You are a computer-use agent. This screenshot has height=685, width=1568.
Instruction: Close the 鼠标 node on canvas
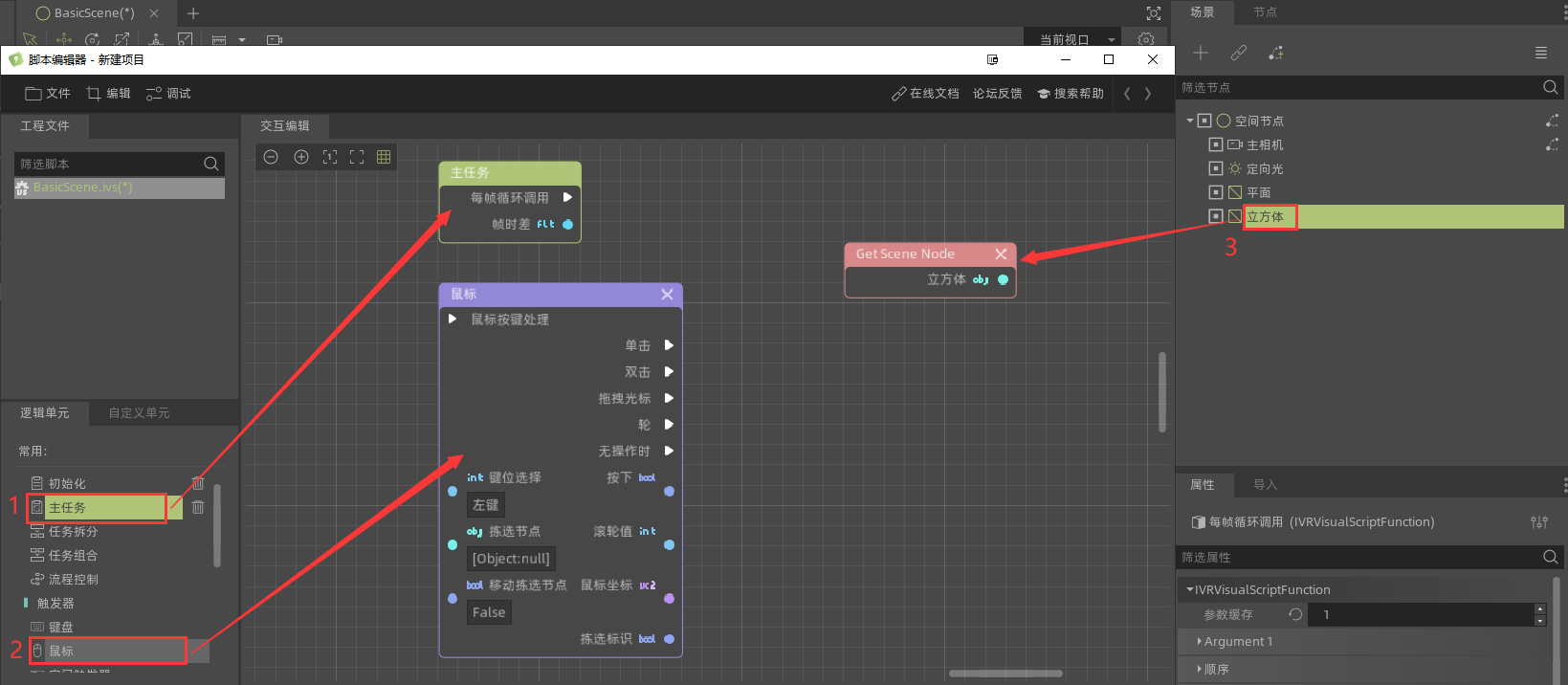[667, 295]
